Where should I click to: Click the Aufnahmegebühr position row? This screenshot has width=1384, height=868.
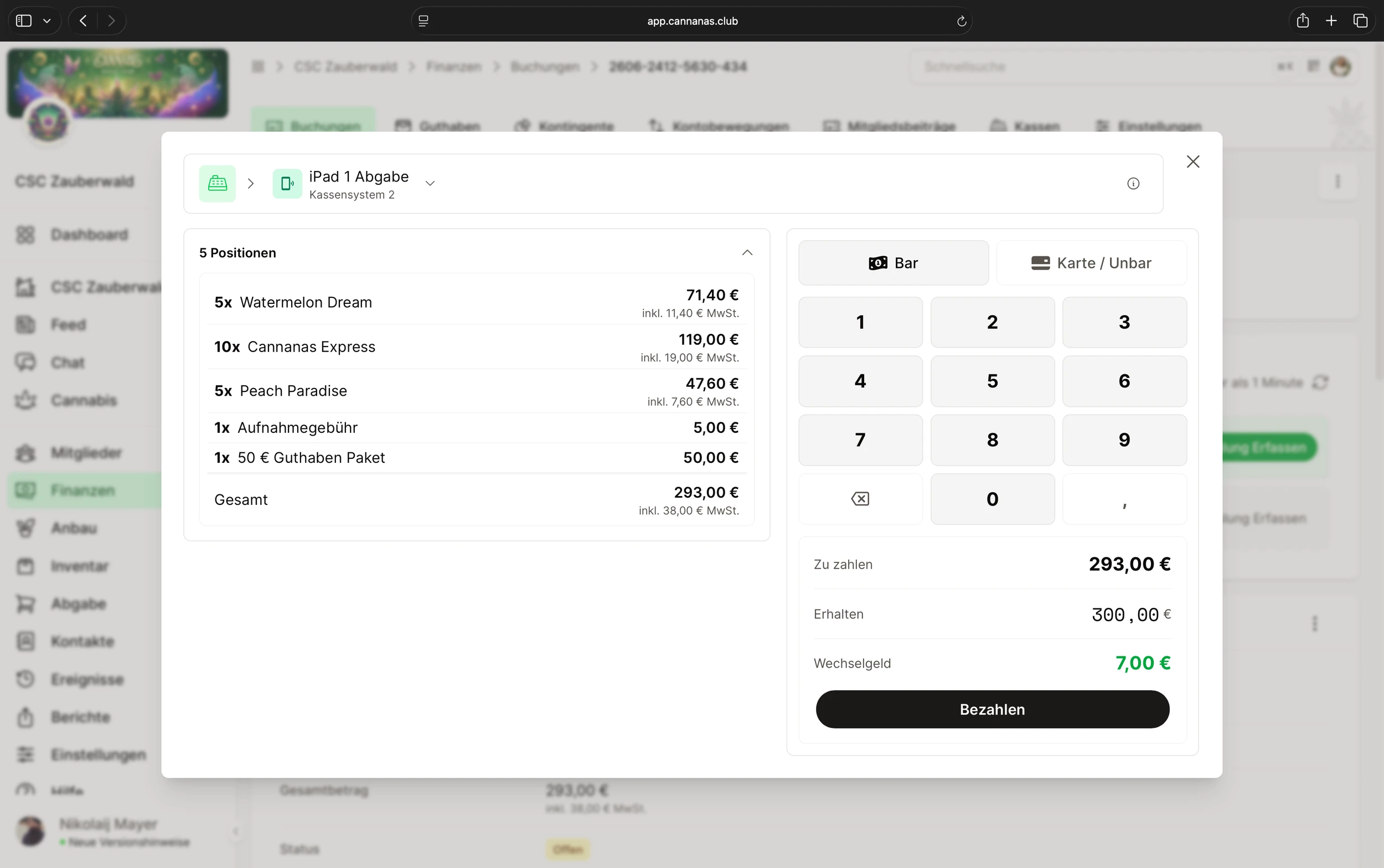[477, 428]
